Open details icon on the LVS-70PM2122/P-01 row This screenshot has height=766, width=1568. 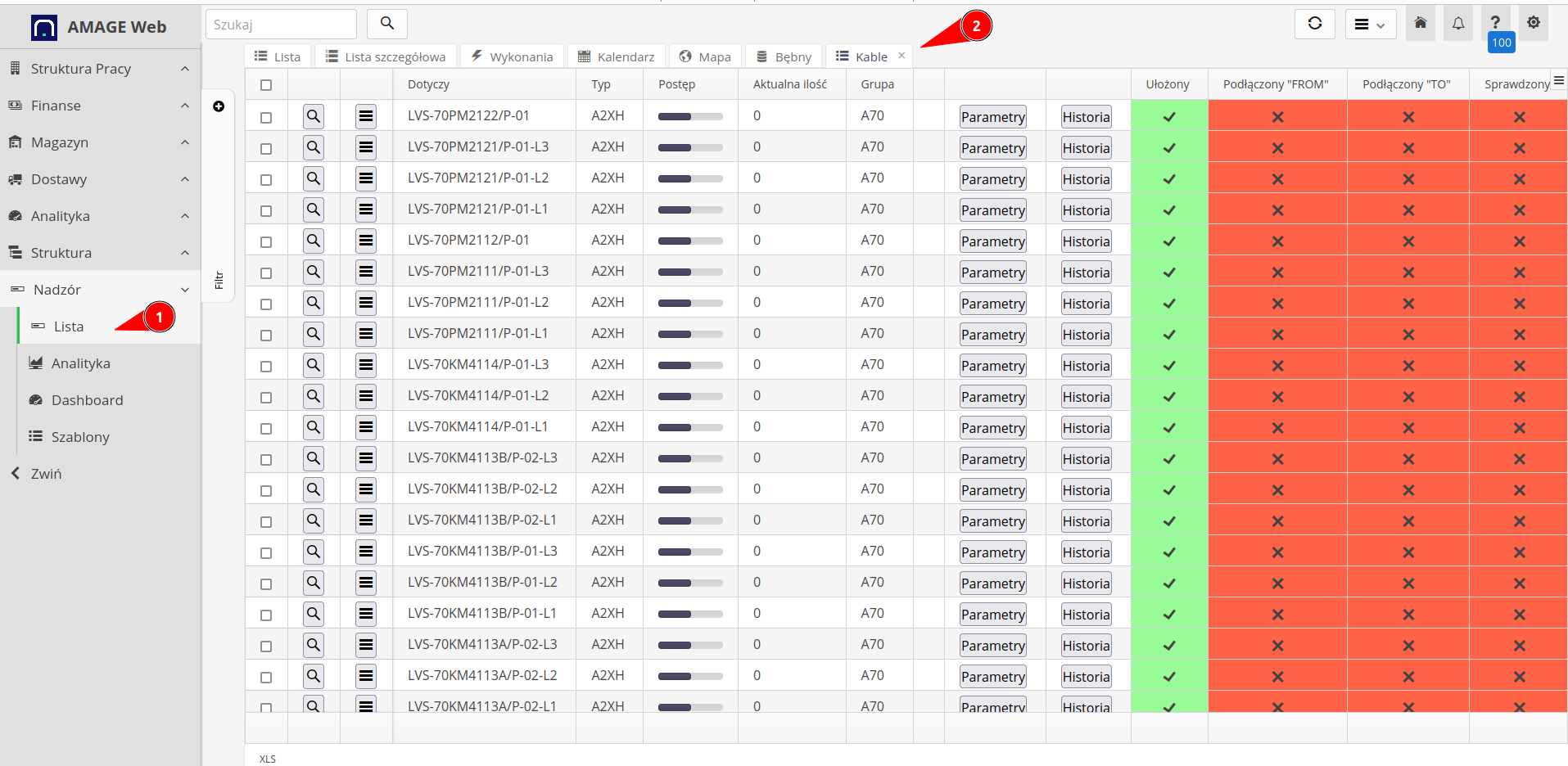[313, 116]
